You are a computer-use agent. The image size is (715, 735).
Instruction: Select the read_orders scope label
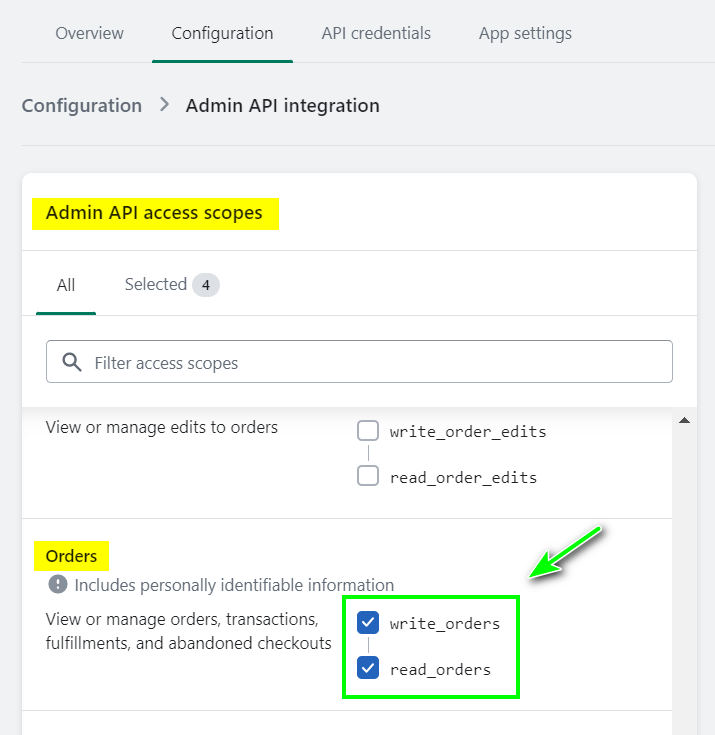pos(440,669)
